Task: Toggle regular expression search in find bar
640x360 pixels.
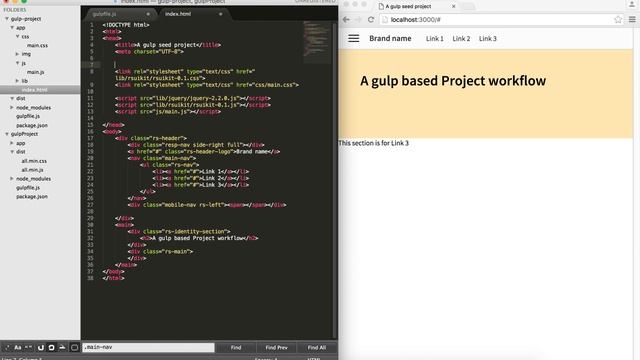Action: click(7, 347)
